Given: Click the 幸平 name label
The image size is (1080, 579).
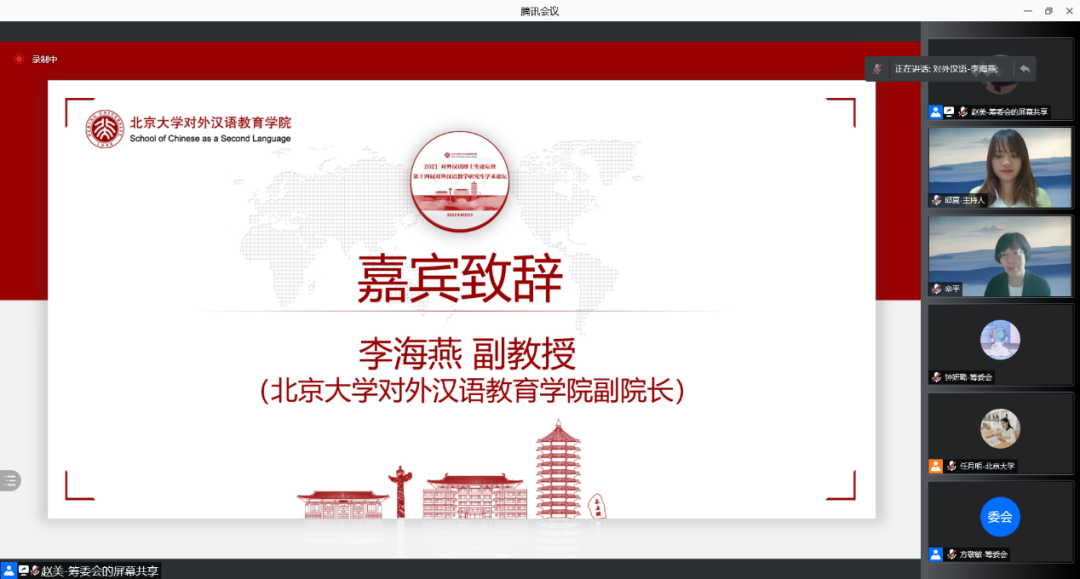Looking at the screenshot, I should 952,289.
